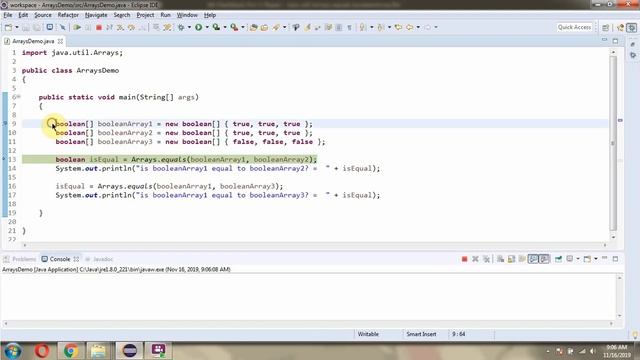This screenshot has height=360, width=640.
Task: Click the Pin Console icon
Action: 558,259
